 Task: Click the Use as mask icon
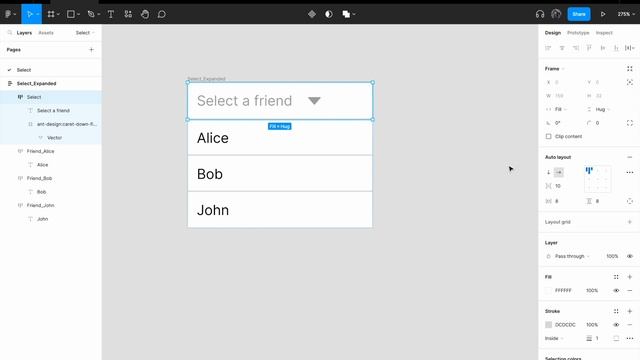[329, 14]
